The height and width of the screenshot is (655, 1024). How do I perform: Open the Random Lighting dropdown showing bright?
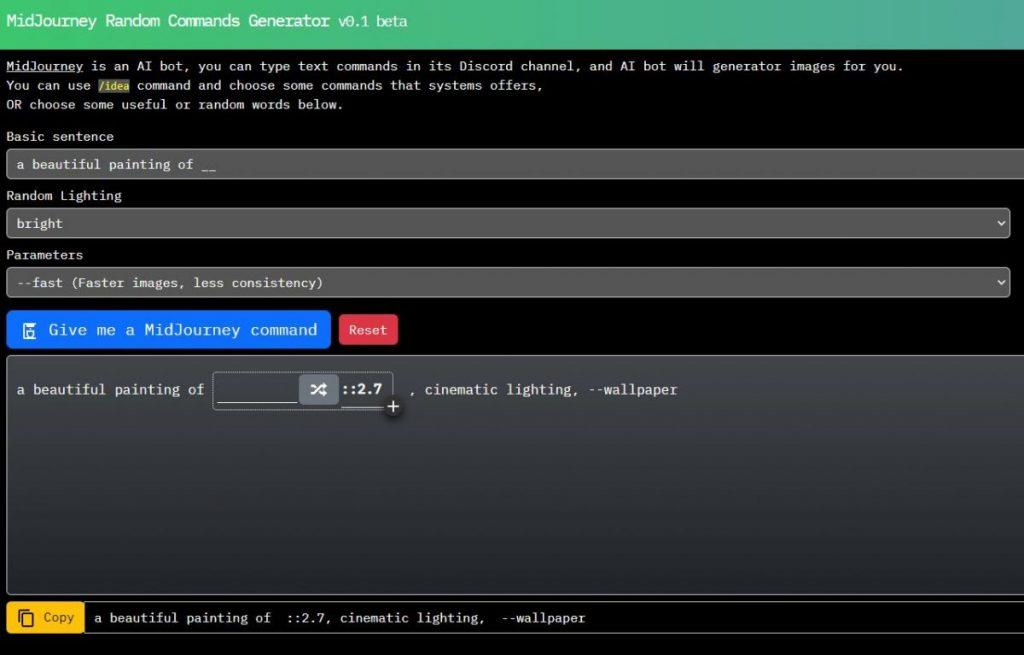pyautogui.click(x=508, y=223)
